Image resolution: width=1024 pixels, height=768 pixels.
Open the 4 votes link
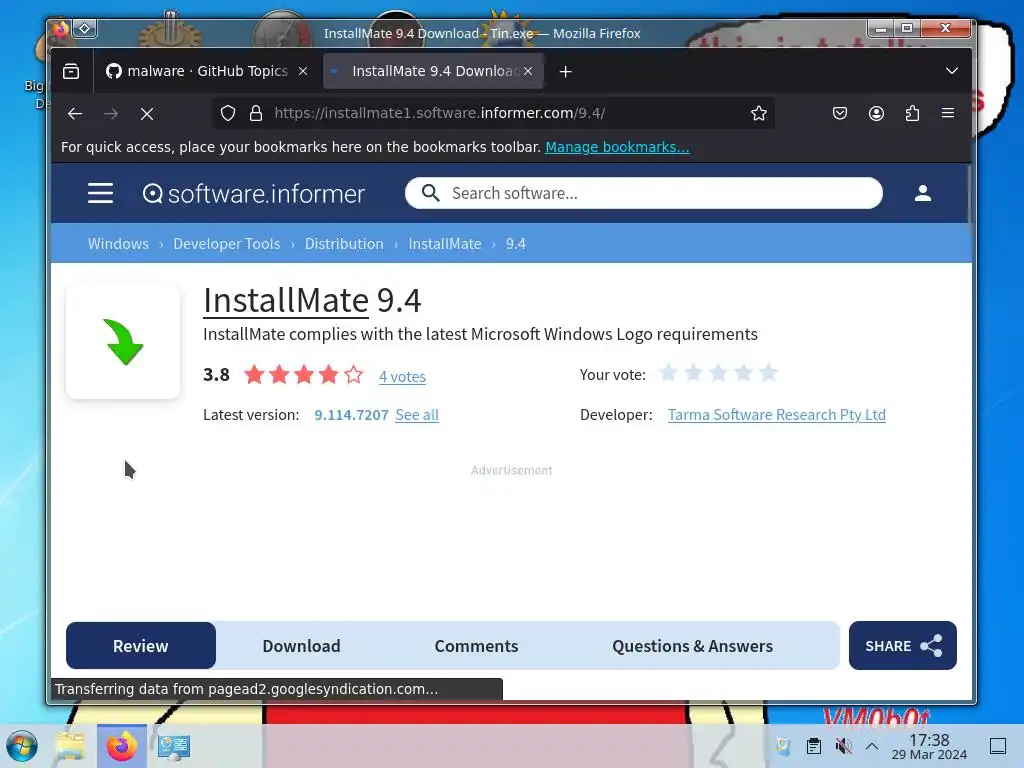click(x=402, y=376)
